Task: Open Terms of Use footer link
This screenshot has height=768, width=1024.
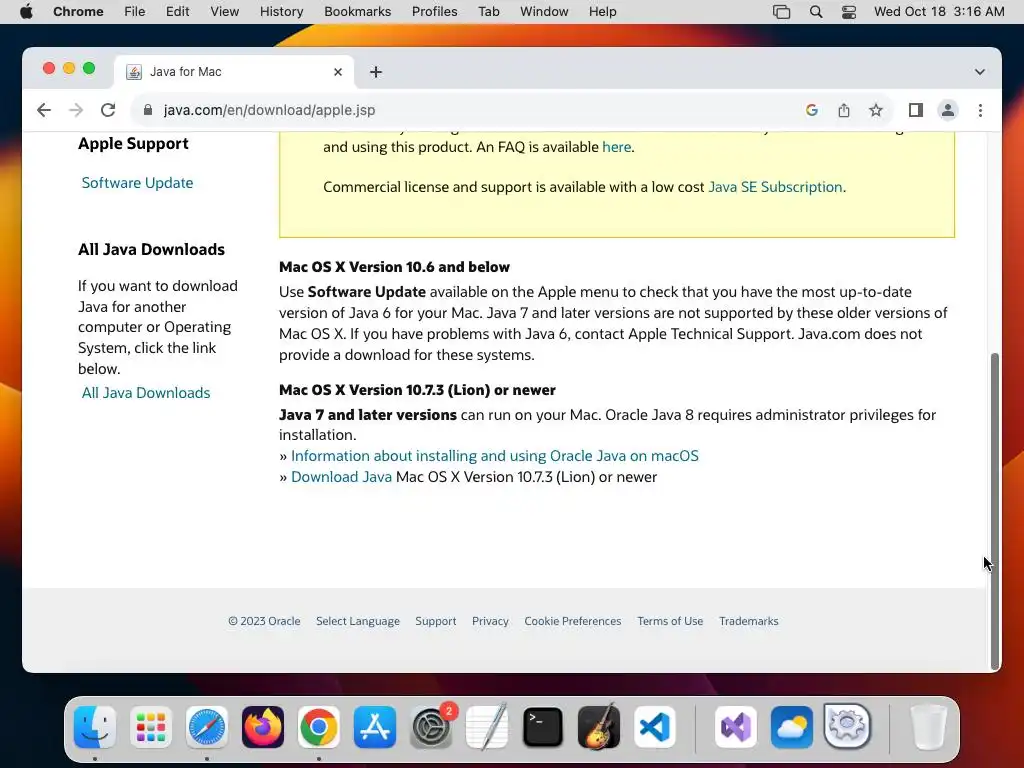Action: (x=670, y=621)
